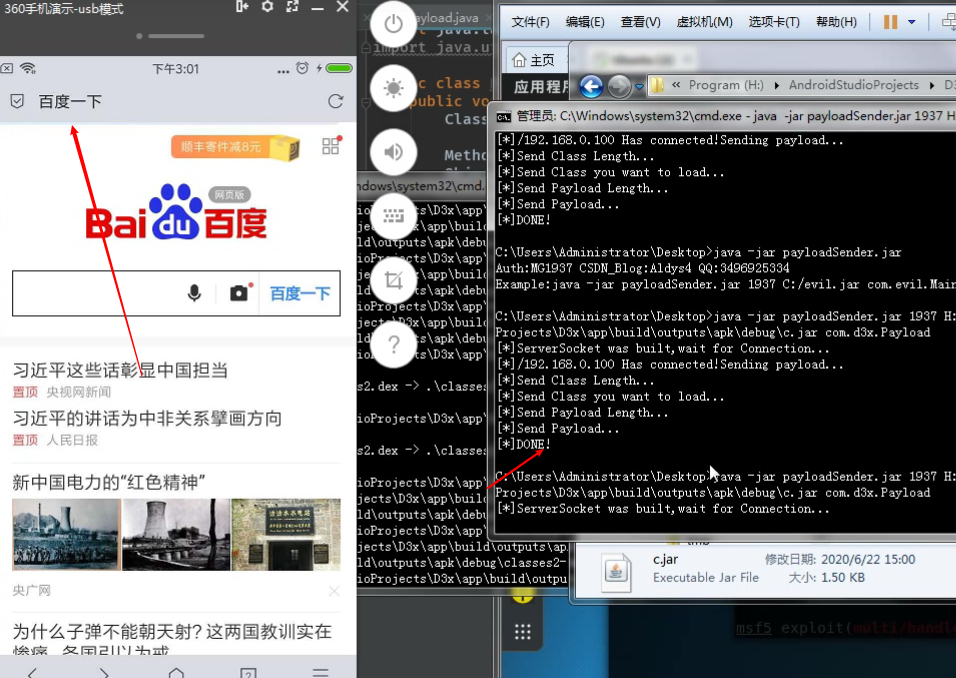Click the alarm clock status bar icon
This screenshot has width=956, height=678.
click(x=302, y=68)
